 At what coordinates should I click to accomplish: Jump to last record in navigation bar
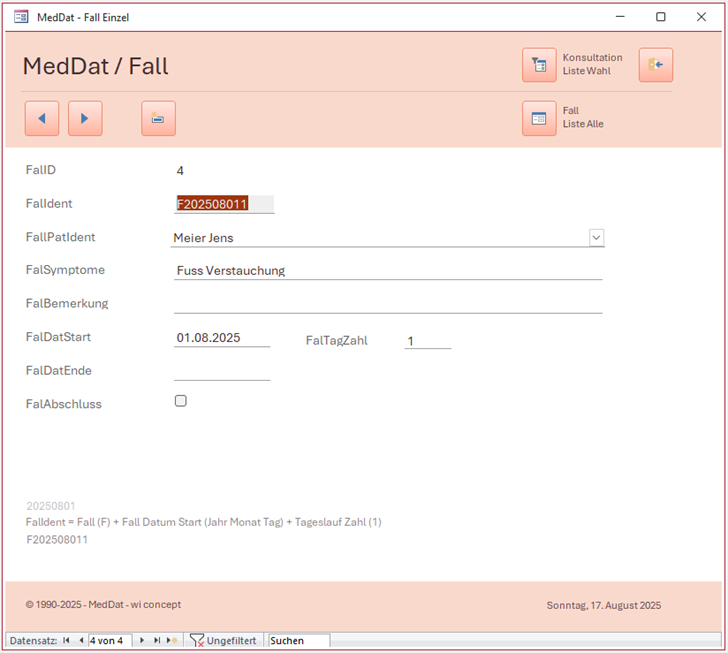[157, 640]
